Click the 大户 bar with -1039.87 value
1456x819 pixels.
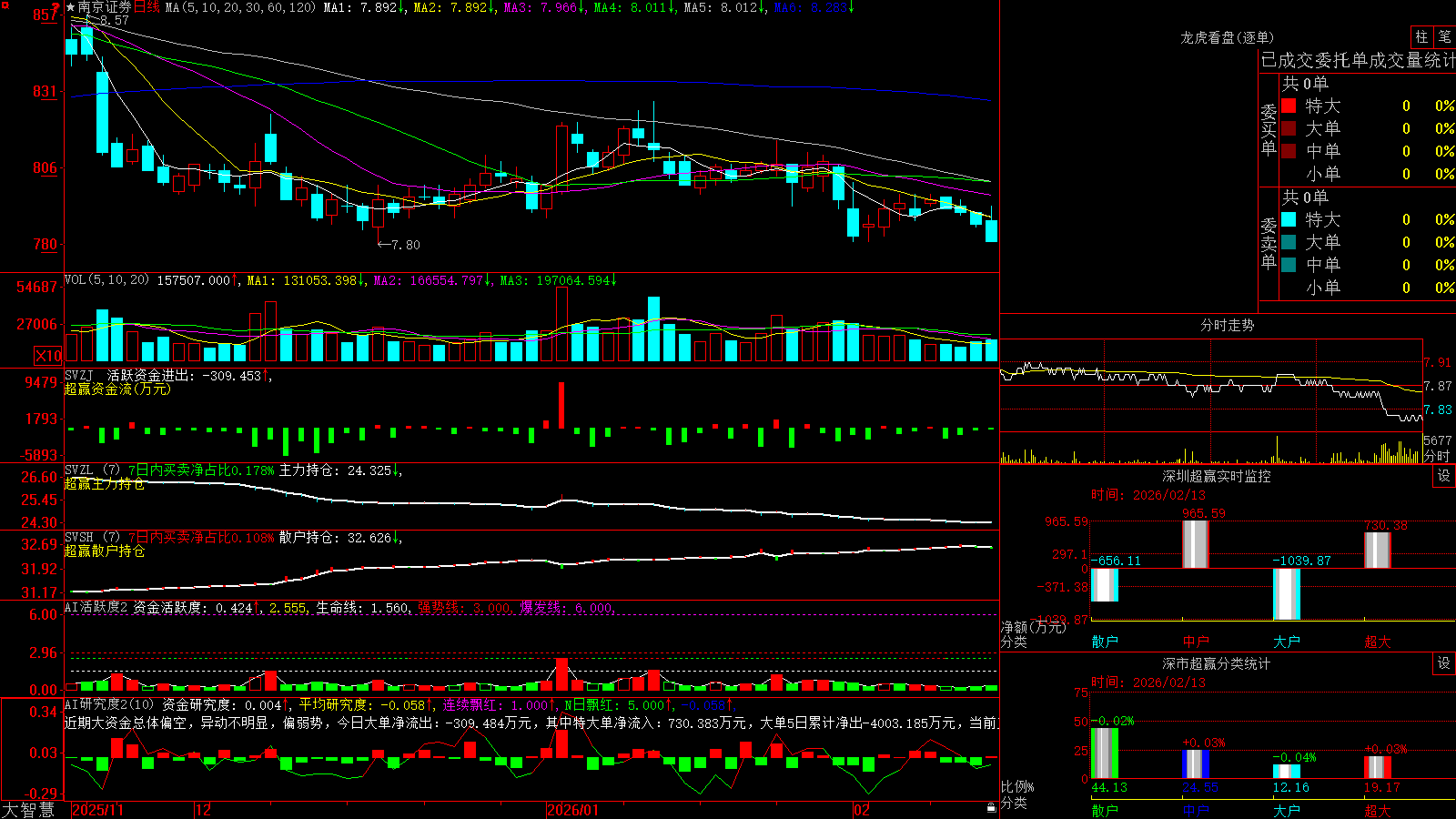click(1287, 594)
